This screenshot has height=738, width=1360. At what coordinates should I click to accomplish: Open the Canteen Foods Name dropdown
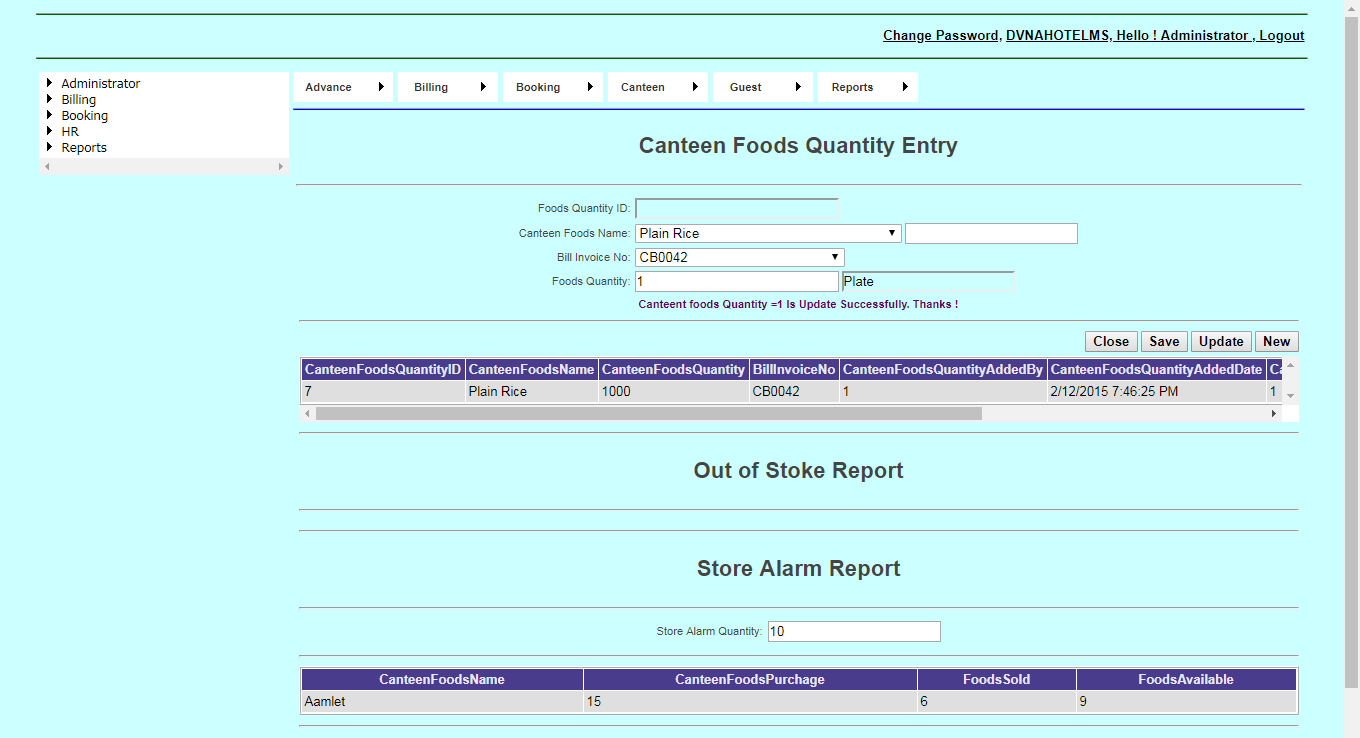click(x=768, y=233)
